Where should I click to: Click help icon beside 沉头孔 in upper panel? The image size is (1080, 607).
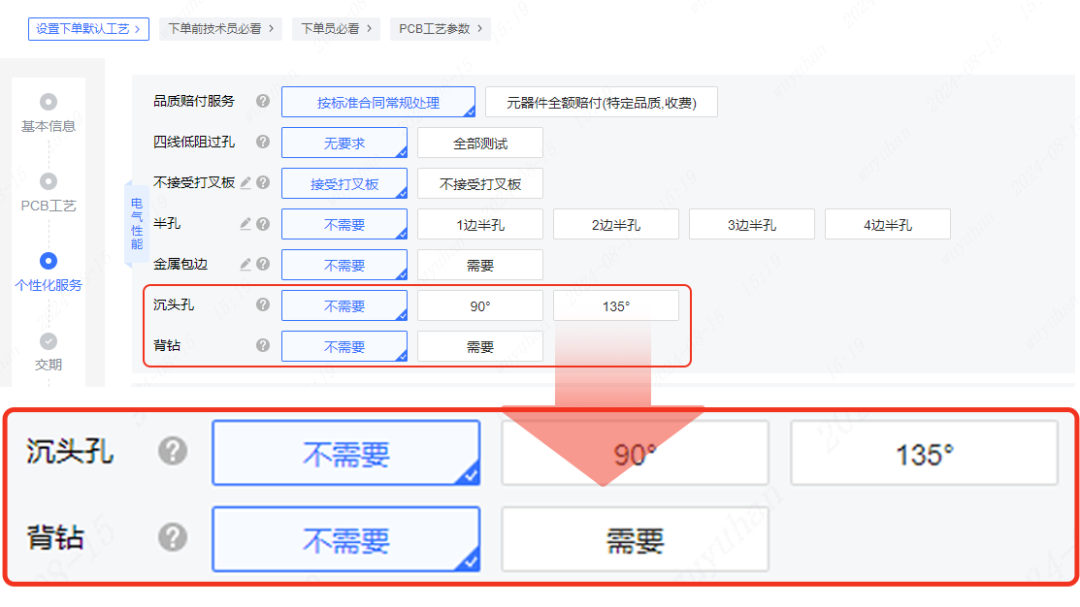pos(263,305)
